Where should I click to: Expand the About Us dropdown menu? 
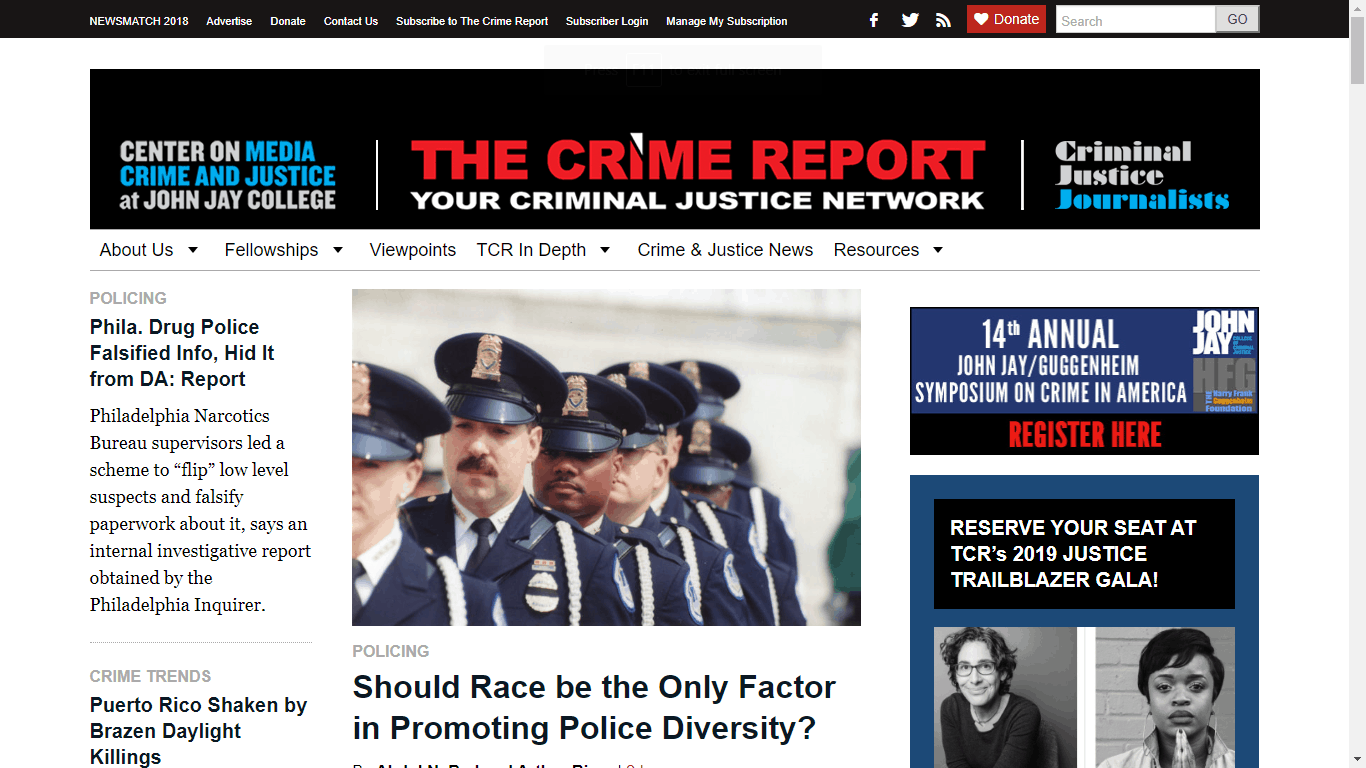point(137,250)
